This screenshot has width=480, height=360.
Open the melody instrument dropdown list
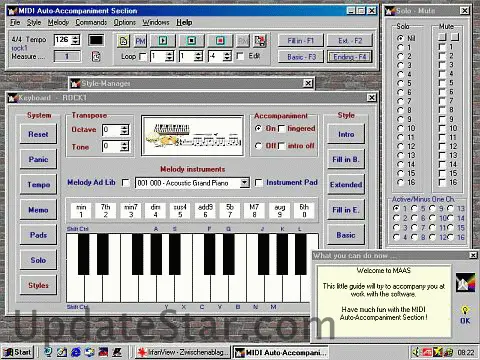coord(245,182)
